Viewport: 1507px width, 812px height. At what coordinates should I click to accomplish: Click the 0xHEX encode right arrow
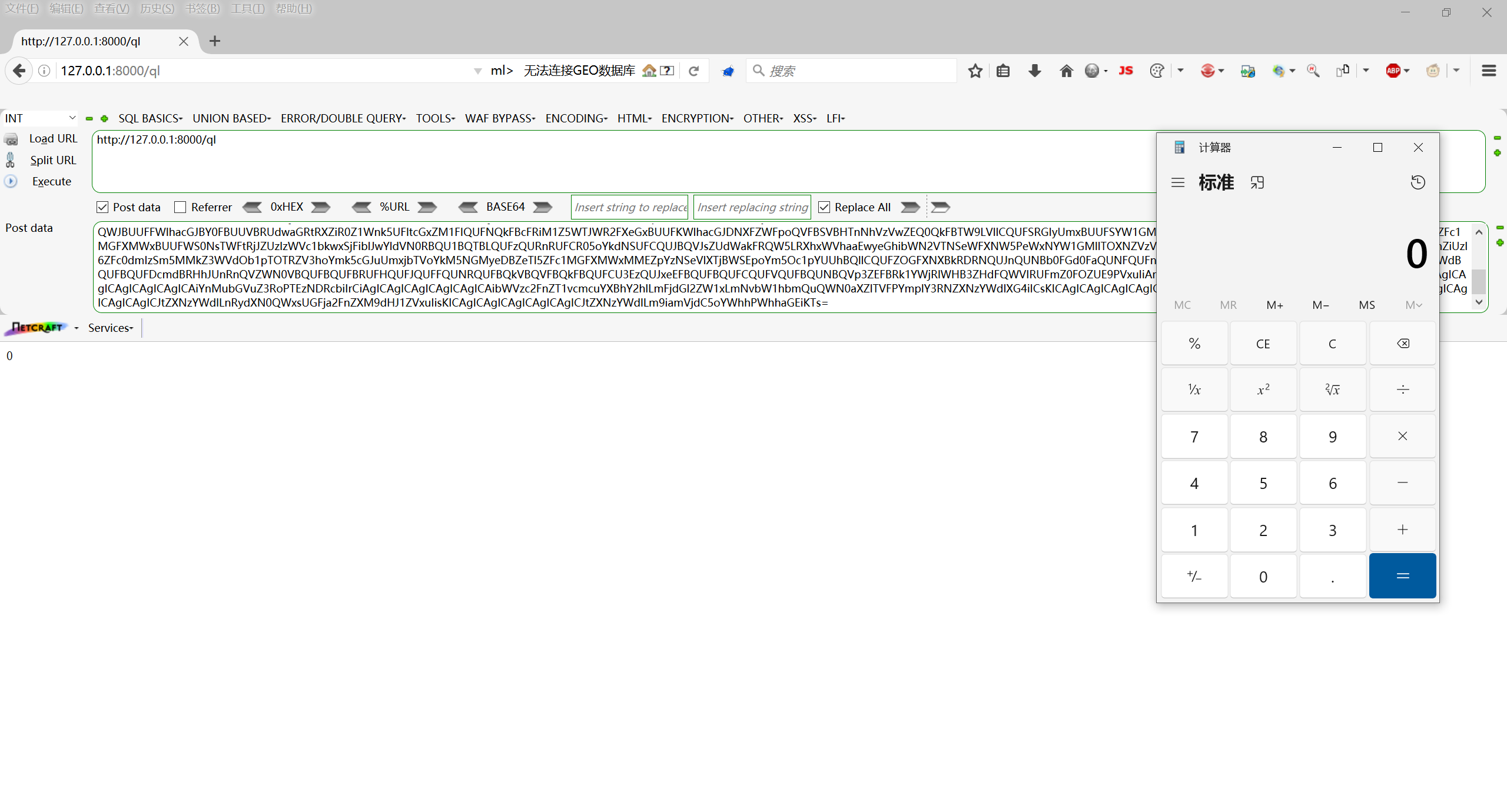321,207
